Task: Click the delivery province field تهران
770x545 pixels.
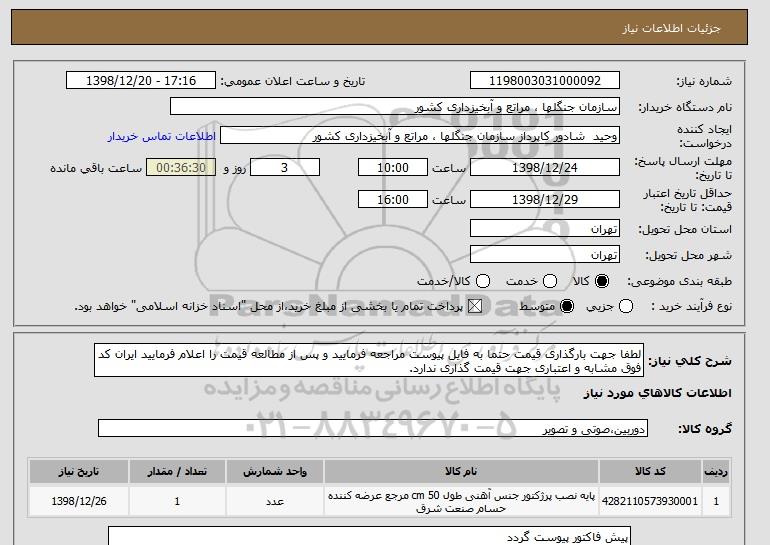Action: point(545,229)
